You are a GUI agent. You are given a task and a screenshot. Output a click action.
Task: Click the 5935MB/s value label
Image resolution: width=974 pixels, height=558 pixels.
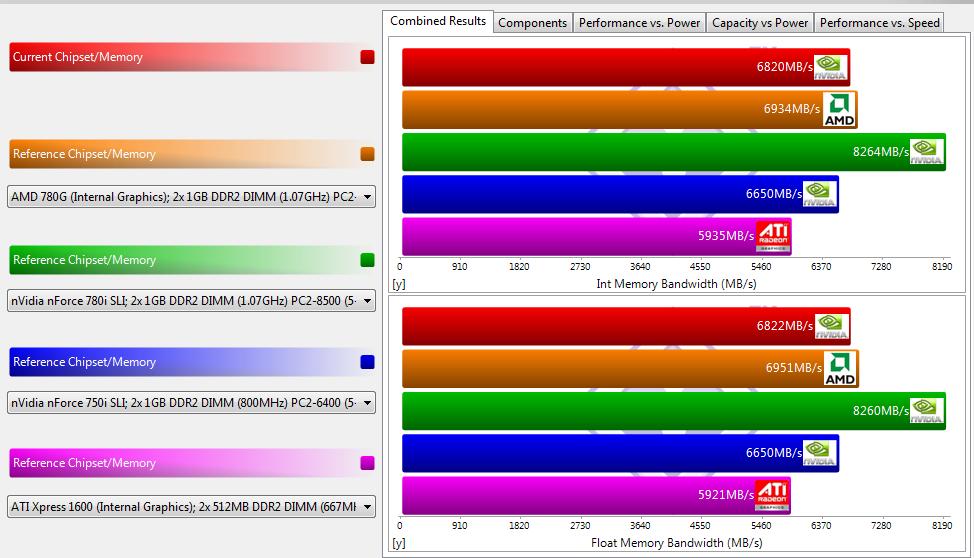click(x=726, y=236)
